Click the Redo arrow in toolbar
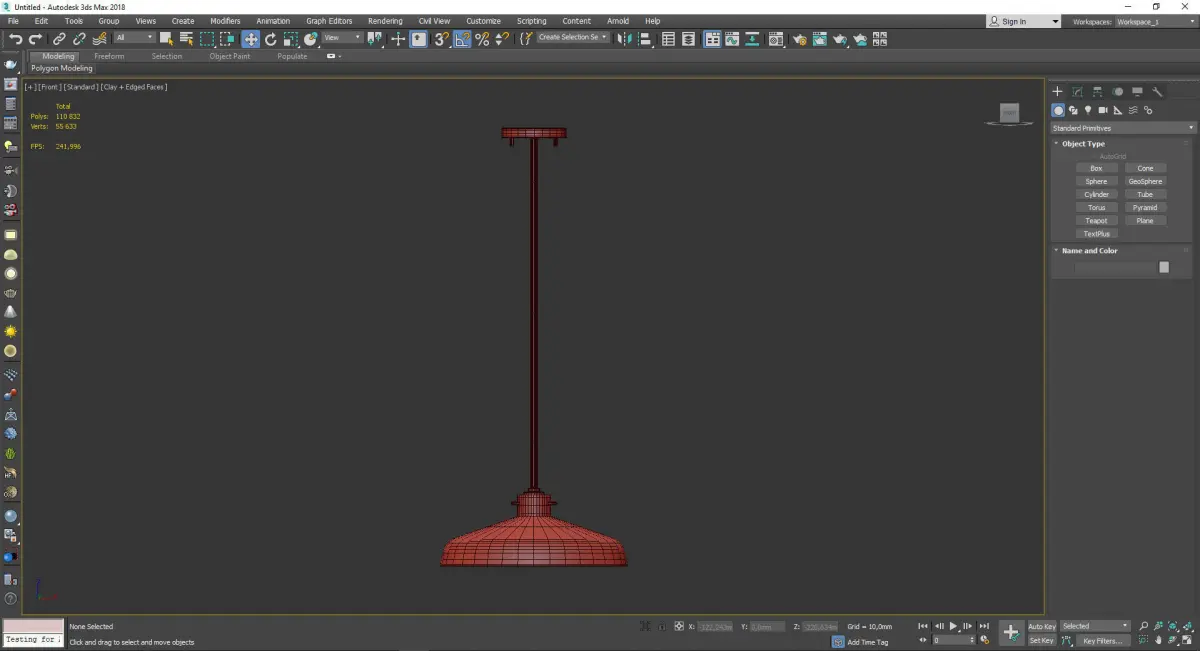The image size is (1200, 651). click(35, 39)
